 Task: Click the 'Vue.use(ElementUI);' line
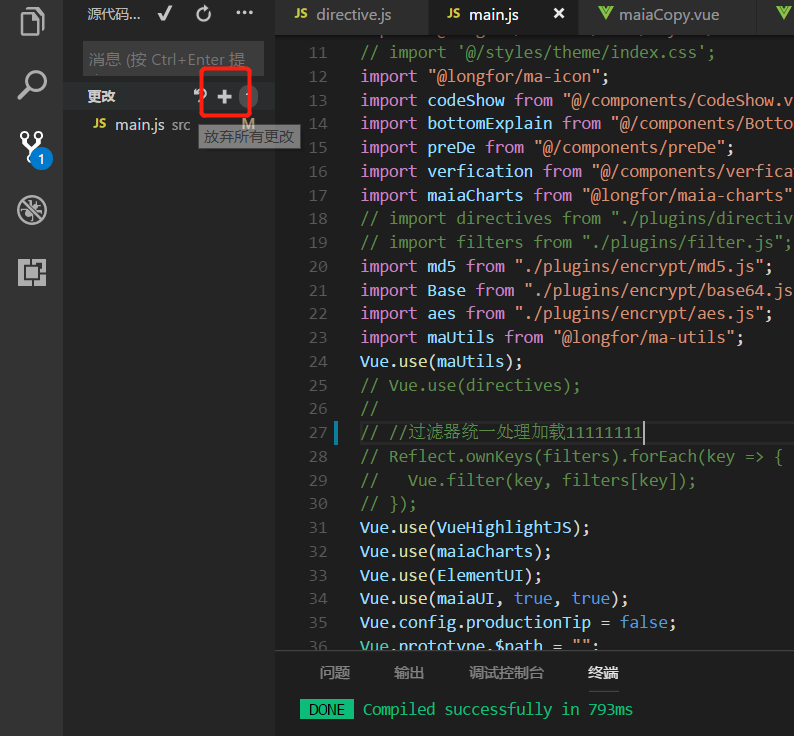coord(451,575)
